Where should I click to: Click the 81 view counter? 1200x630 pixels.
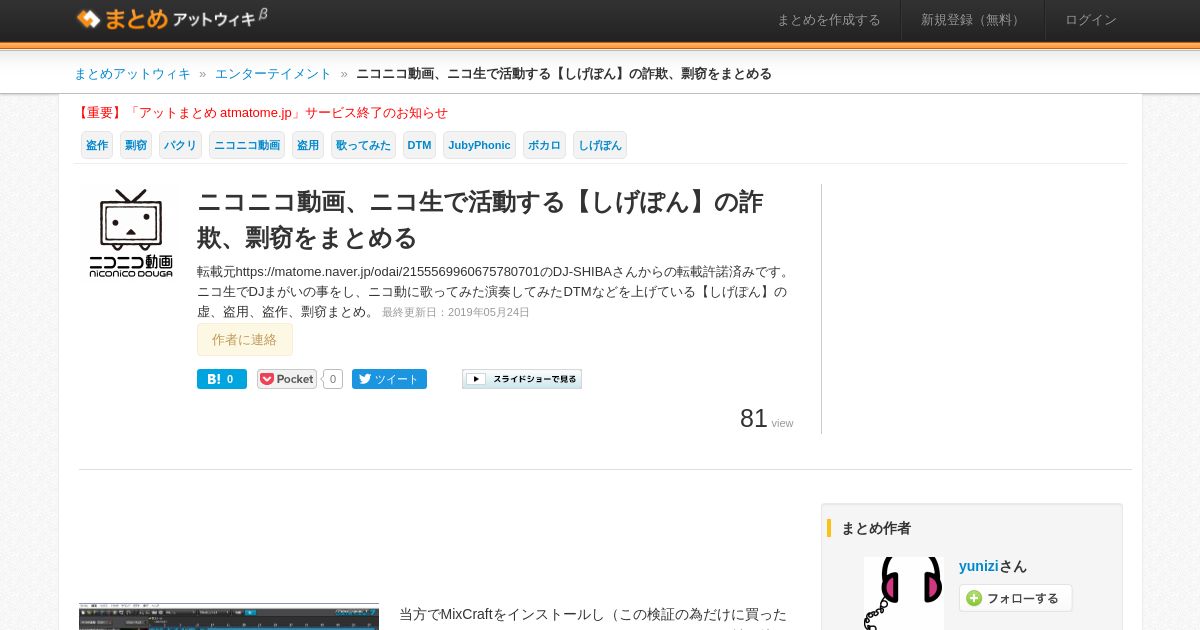[766, 419]
